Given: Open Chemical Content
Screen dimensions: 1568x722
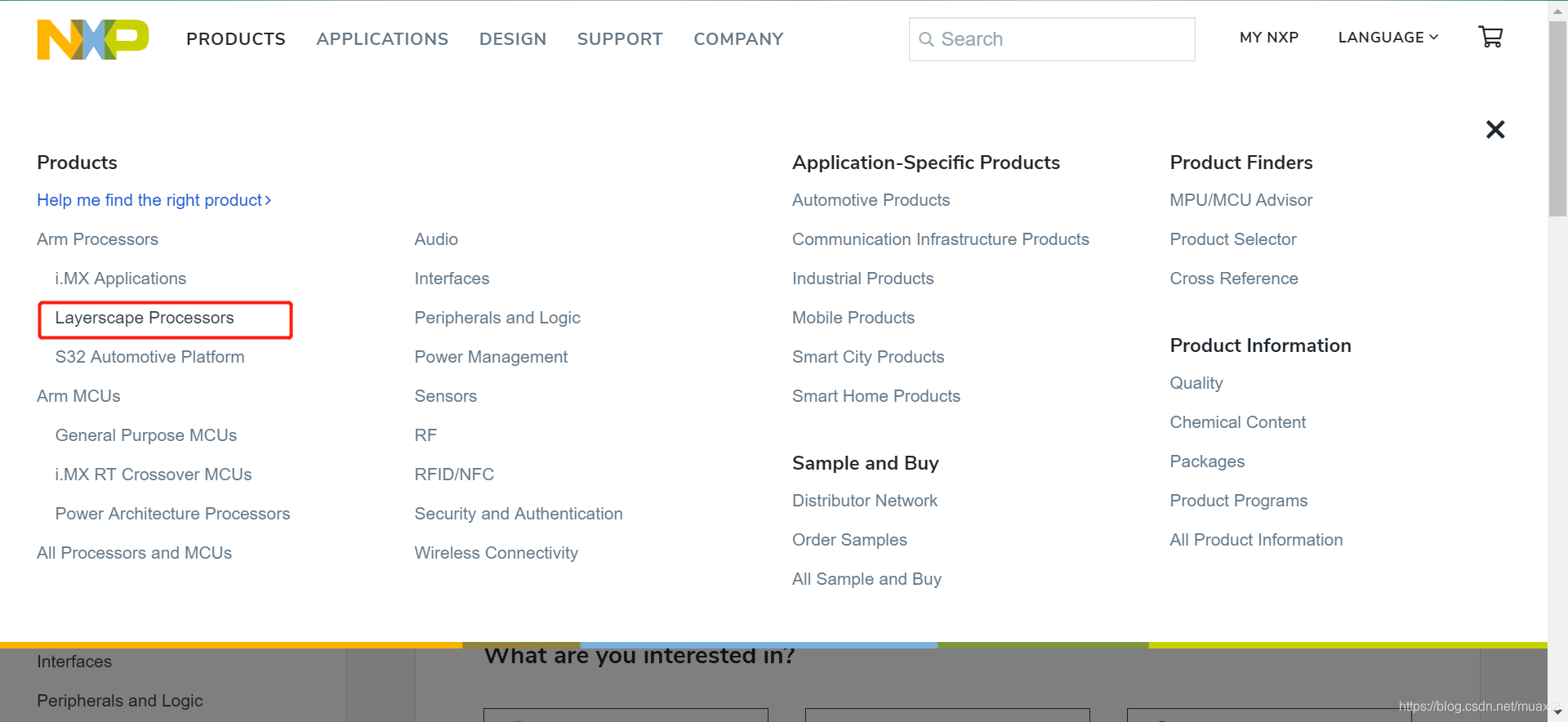Looking at the screenshot, I should pos(1237,422).
